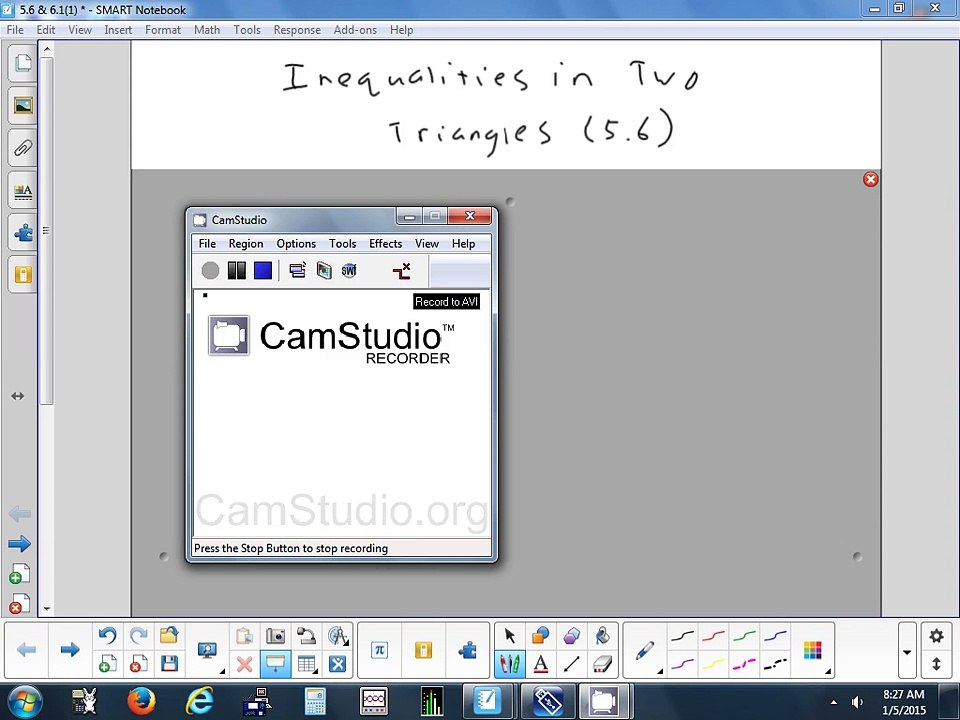The height and width of the screenshot is (720, 960).
Task: Click the Redo icon in toolbar
Action: [139, 636]
